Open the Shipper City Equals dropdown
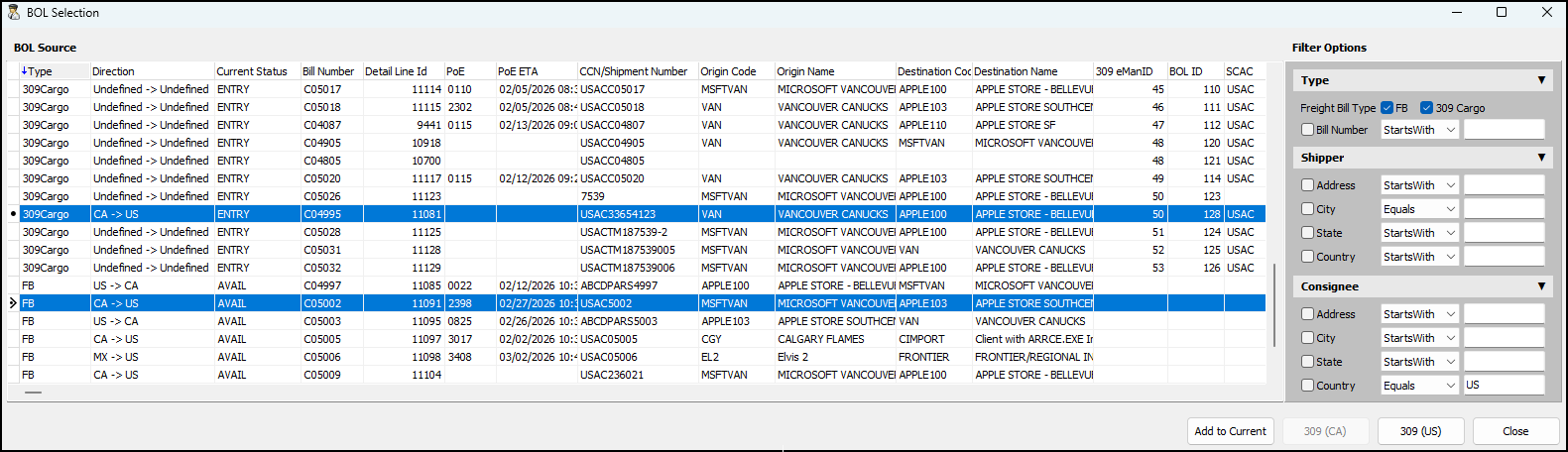 pos(1420,209)
